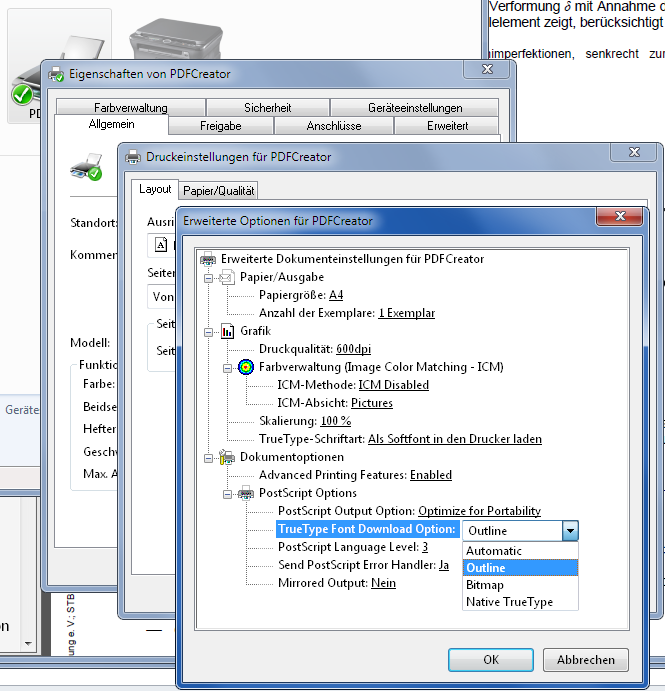Screen dimensions: 665x691
Task: Choose Outline in the dropdown list
Action: coord(520,568)
